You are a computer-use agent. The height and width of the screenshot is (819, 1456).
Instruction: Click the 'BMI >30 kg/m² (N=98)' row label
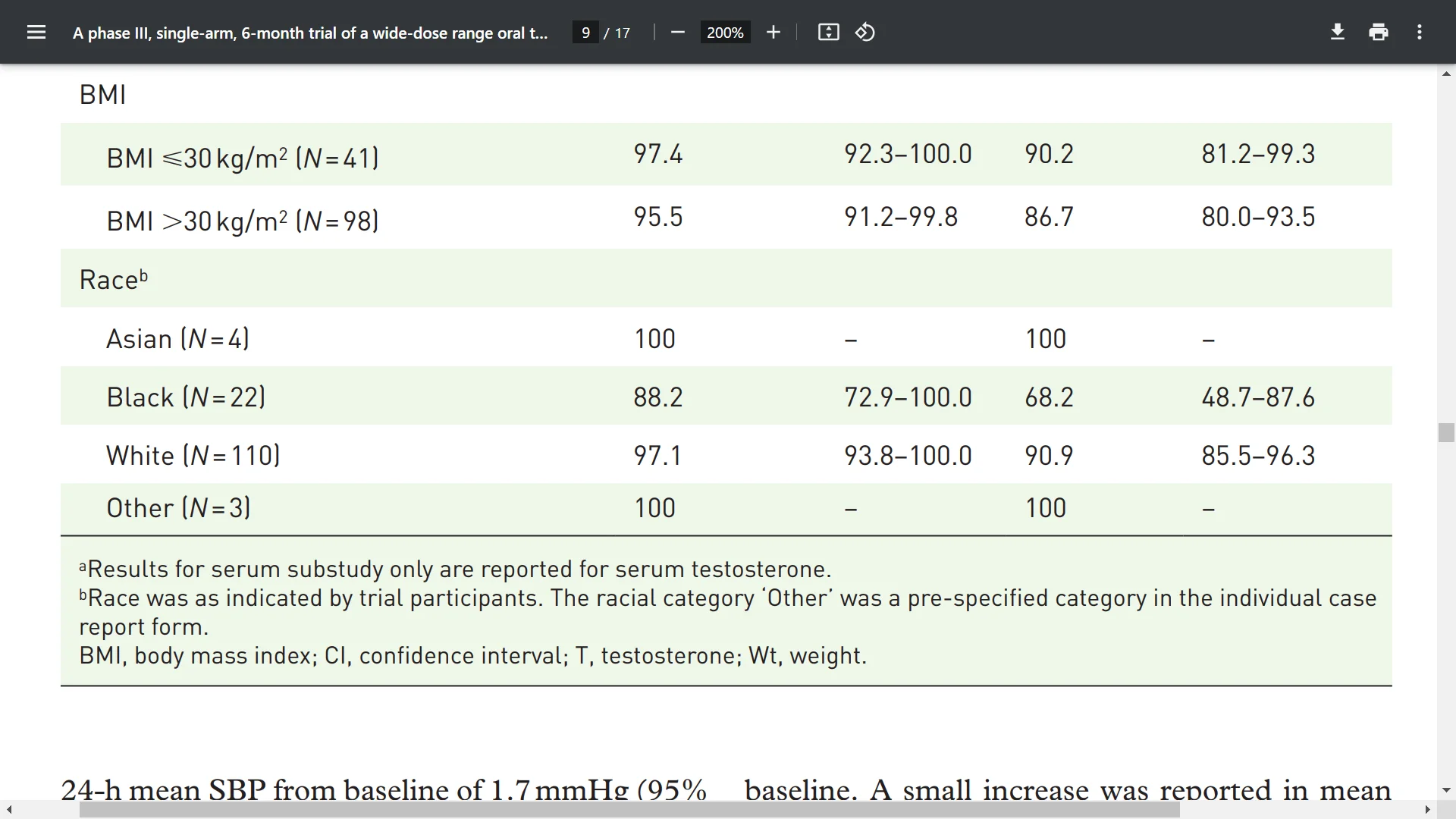tap(243, 221)
